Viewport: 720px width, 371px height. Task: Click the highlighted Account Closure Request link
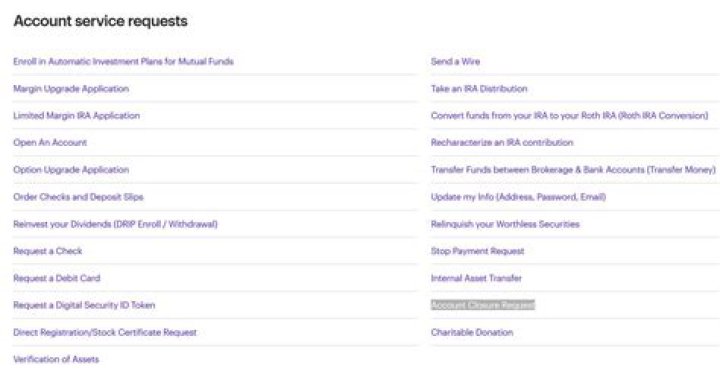click(x=483, y=305)
